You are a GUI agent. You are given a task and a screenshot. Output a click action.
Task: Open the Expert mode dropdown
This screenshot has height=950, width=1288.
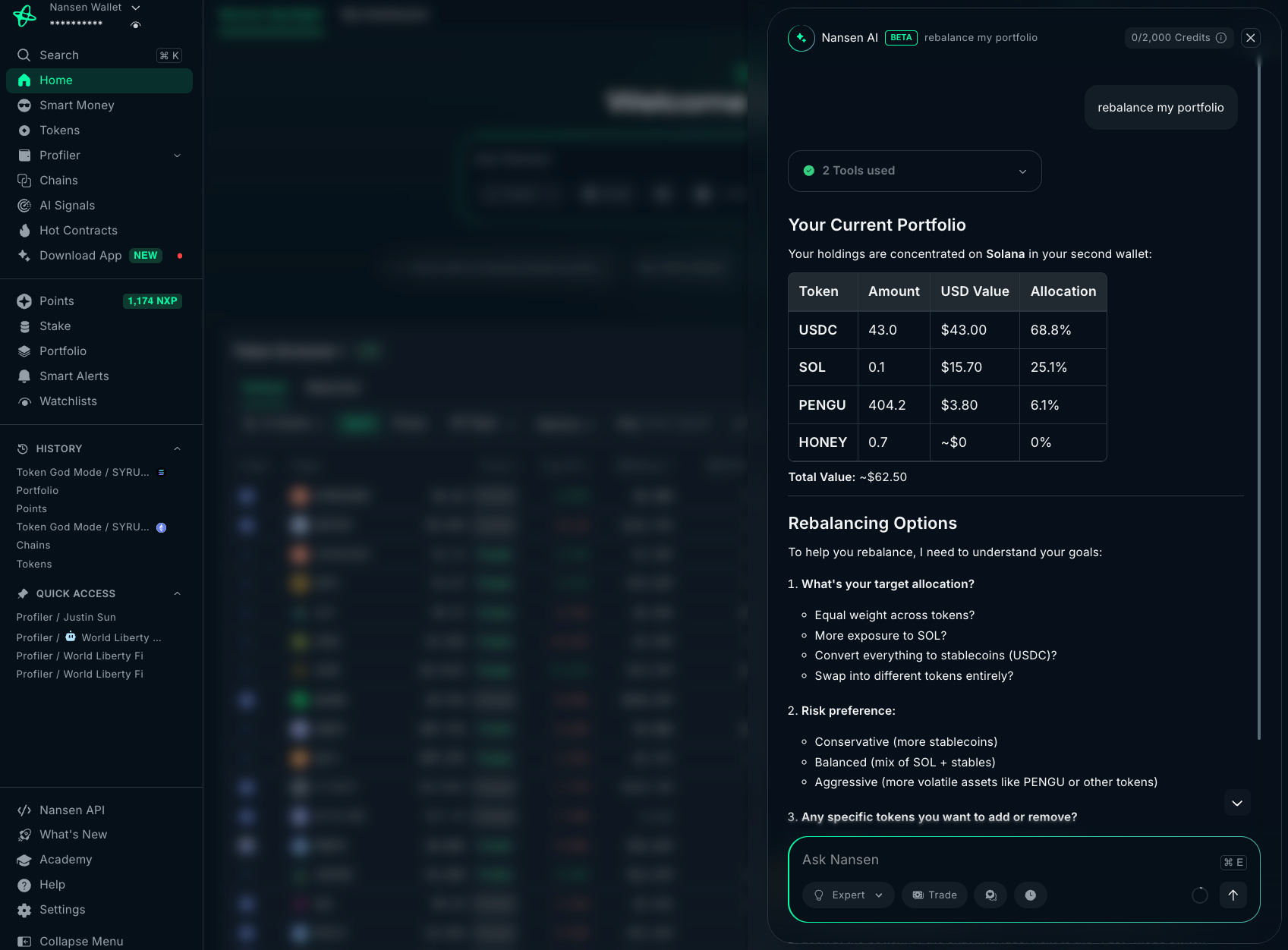click(x=849, y=895)
